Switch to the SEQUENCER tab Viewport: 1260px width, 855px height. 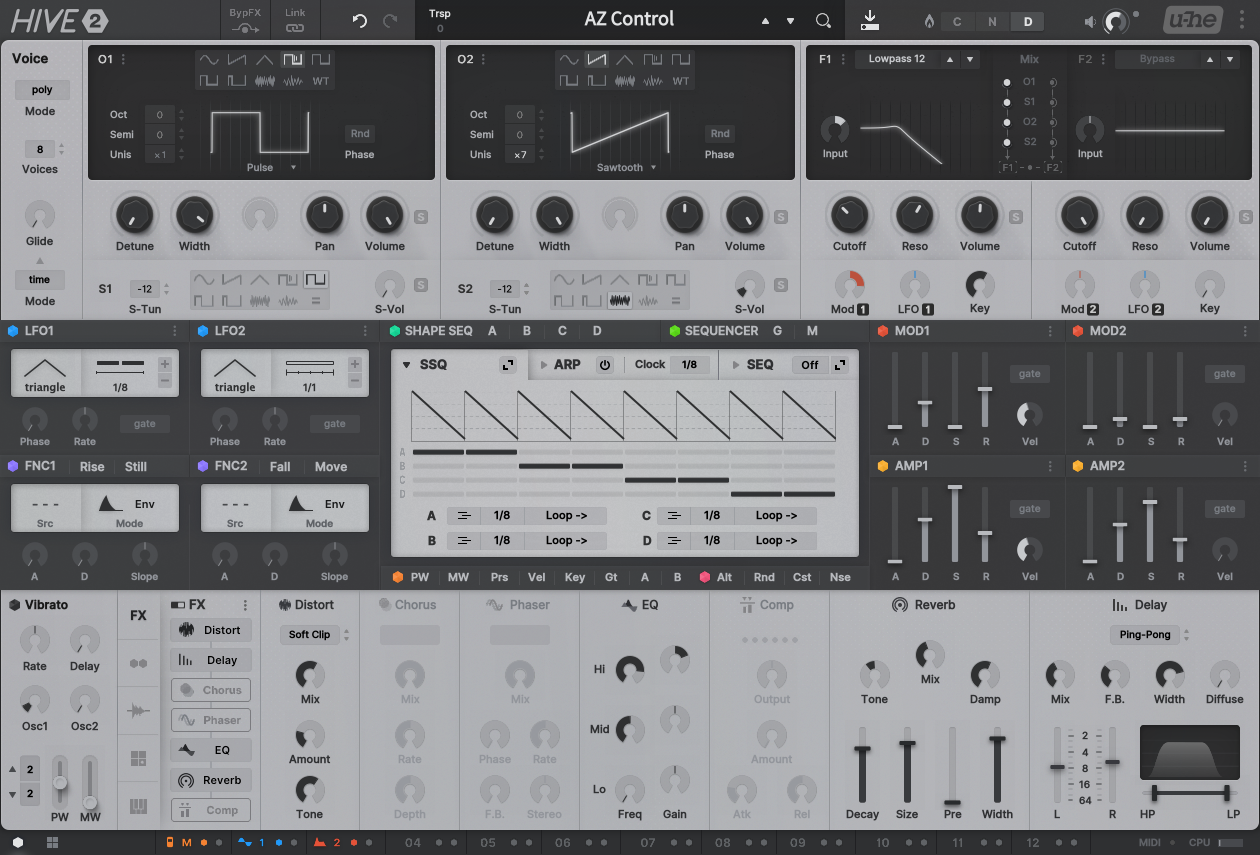coord(720,331)
